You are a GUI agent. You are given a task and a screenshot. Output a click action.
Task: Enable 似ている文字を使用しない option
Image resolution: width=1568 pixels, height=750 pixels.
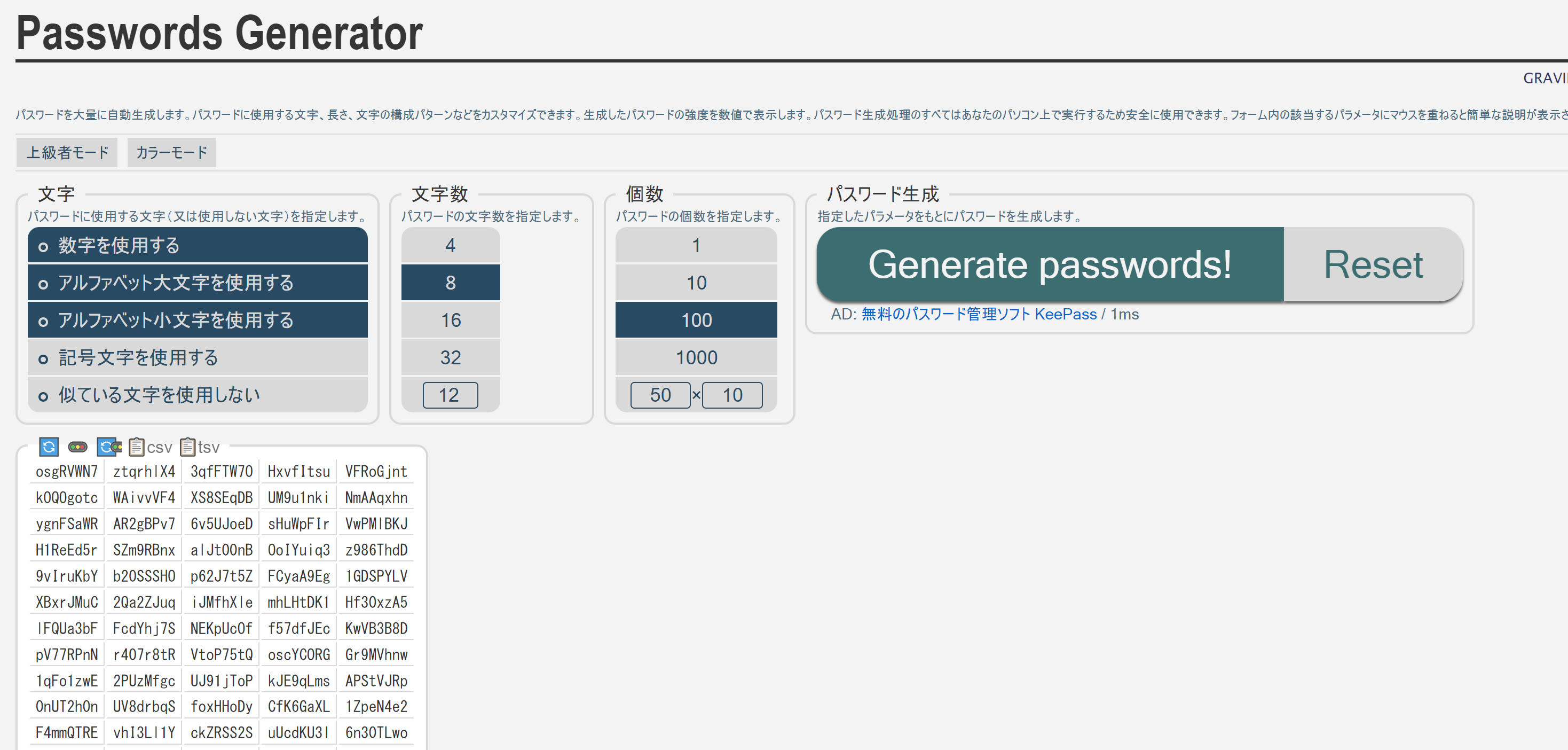click(197, 395)
